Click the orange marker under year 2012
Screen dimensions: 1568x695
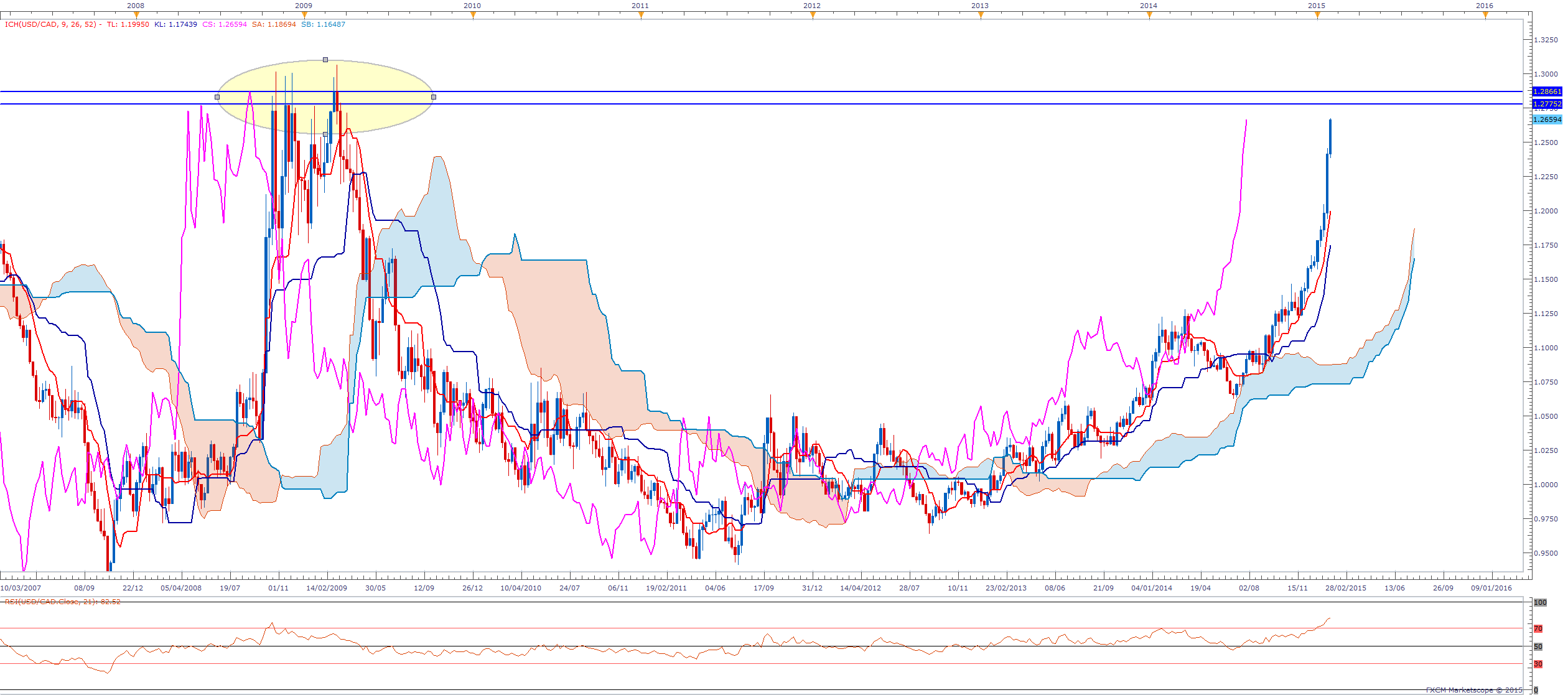pos(813,16)
